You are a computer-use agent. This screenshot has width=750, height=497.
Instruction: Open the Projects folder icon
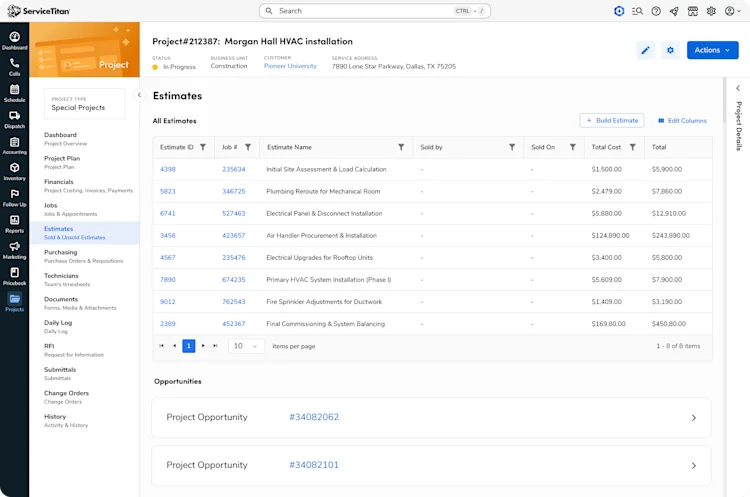click(x=14, y=302)
